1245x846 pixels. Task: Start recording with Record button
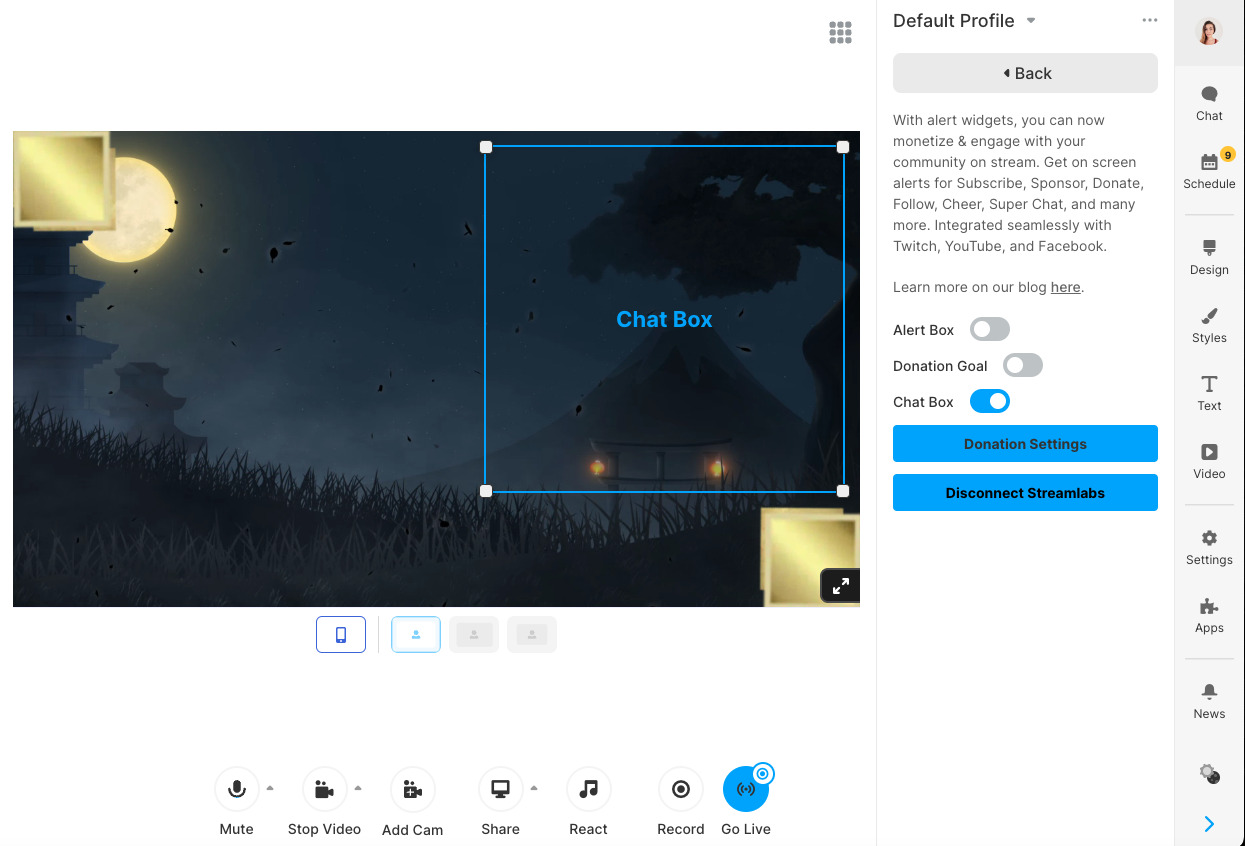[681, 790]
